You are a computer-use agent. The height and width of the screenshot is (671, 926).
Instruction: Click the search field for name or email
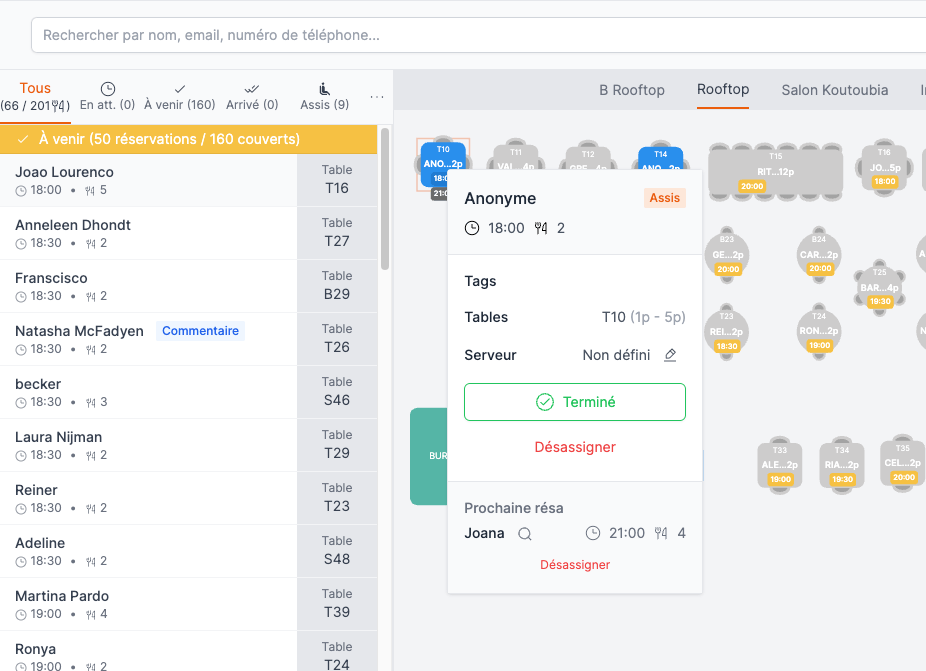click(480, 35)
